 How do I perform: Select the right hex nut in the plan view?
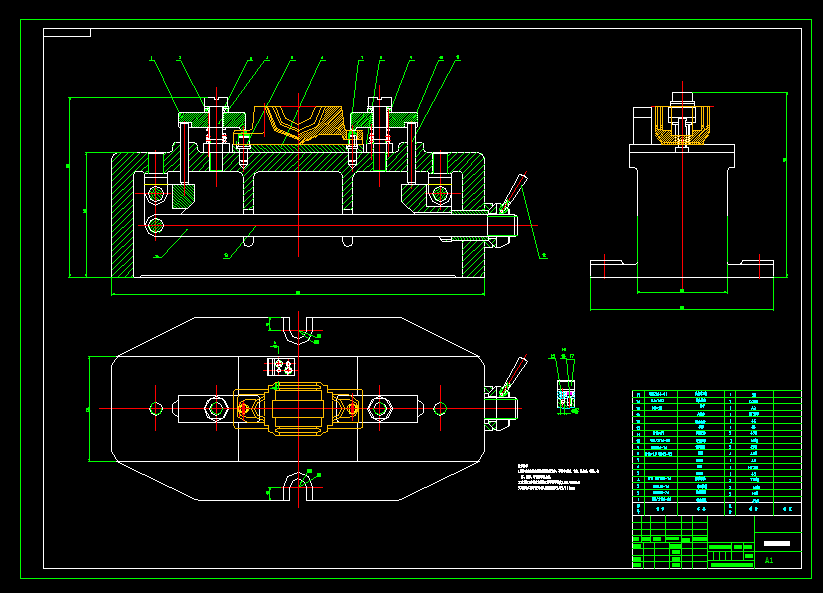click(x=379, y=408)
